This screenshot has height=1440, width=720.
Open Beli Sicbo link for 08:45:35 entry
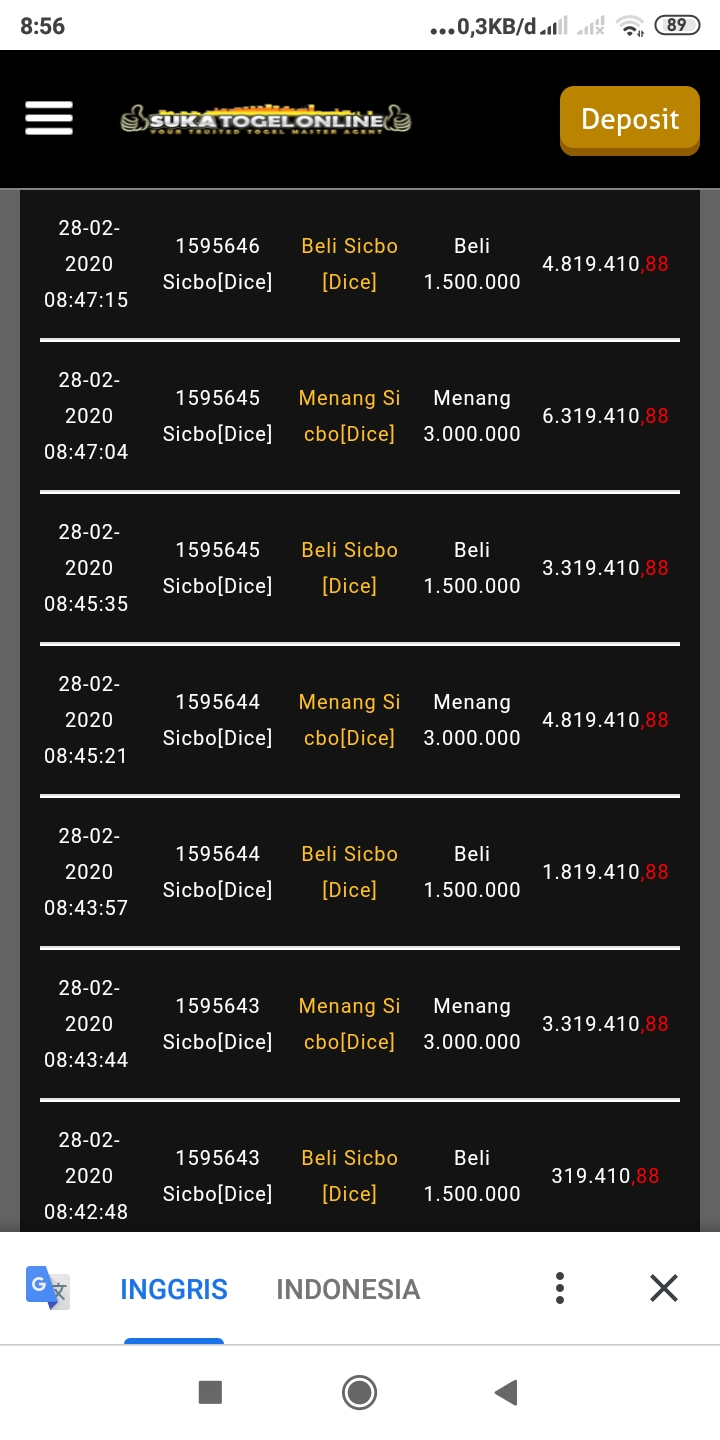coord(350,568)
